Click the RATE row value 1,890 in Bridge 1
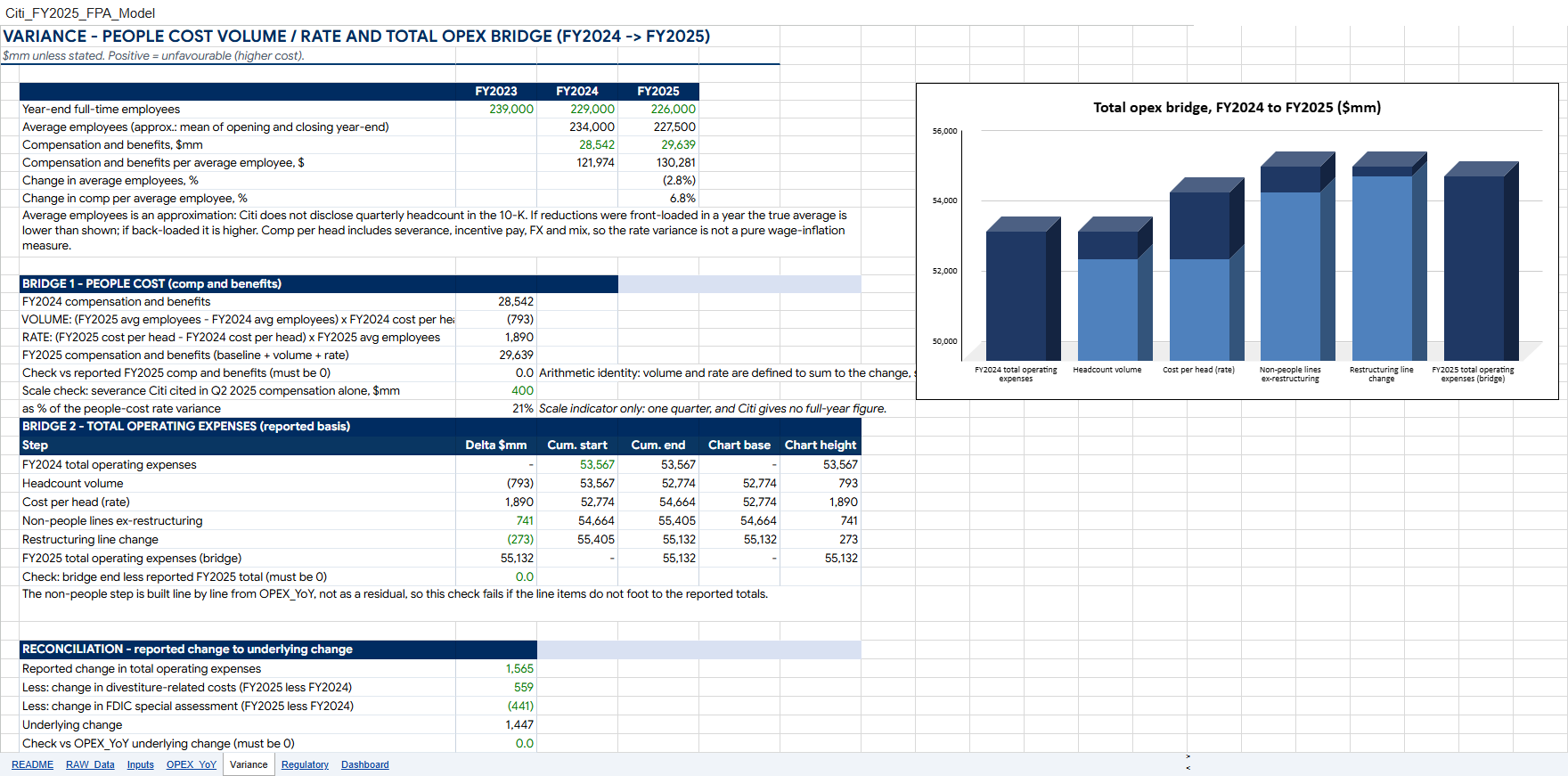Screen dimensions: 1568x776 (x=519, y=337)
